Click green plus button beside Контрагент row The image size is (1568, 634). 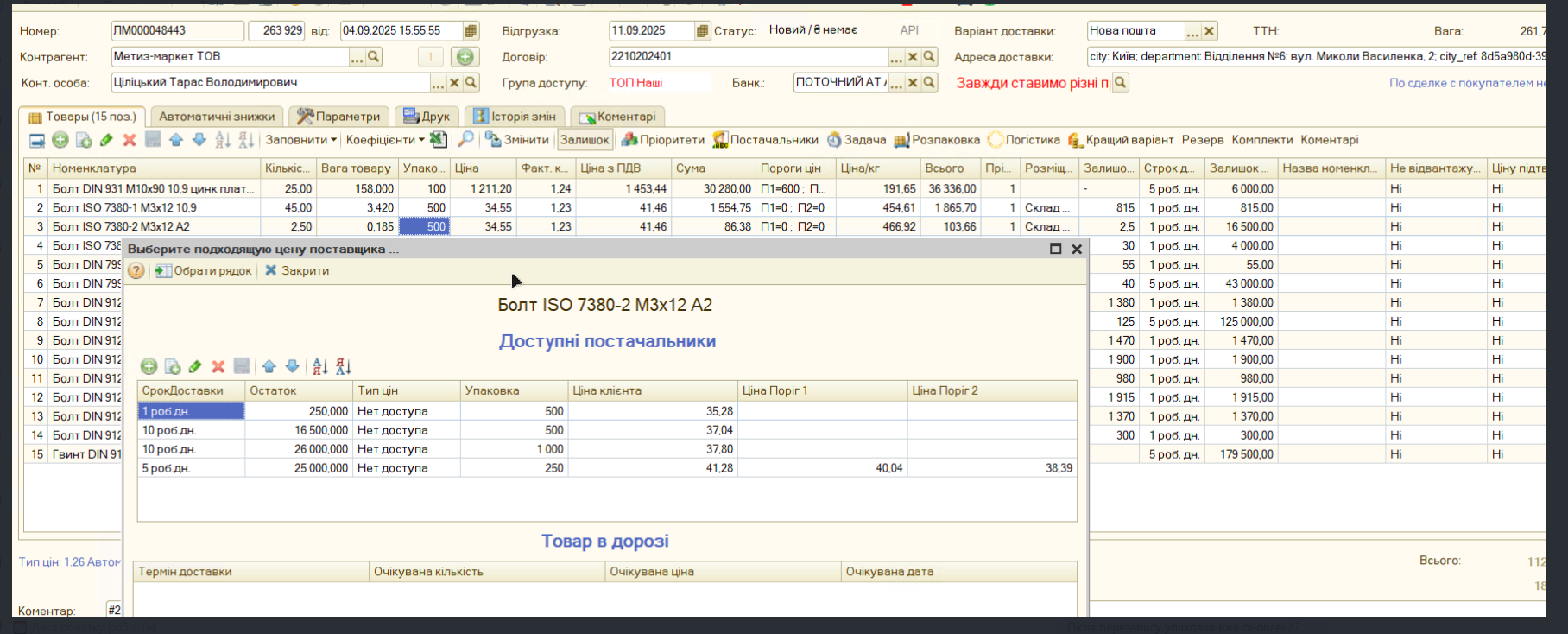pyautogui.click(x=465, y=57)
